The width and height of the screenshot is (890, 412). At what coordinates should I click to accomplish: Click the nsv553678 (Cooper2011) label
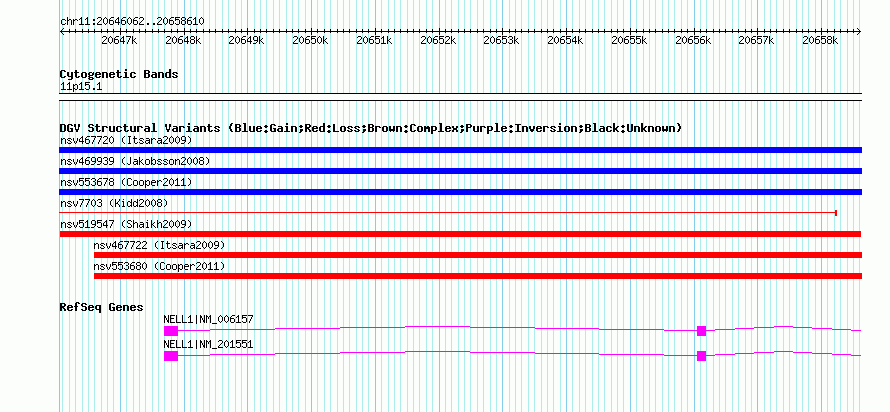(x=126, y=182)
